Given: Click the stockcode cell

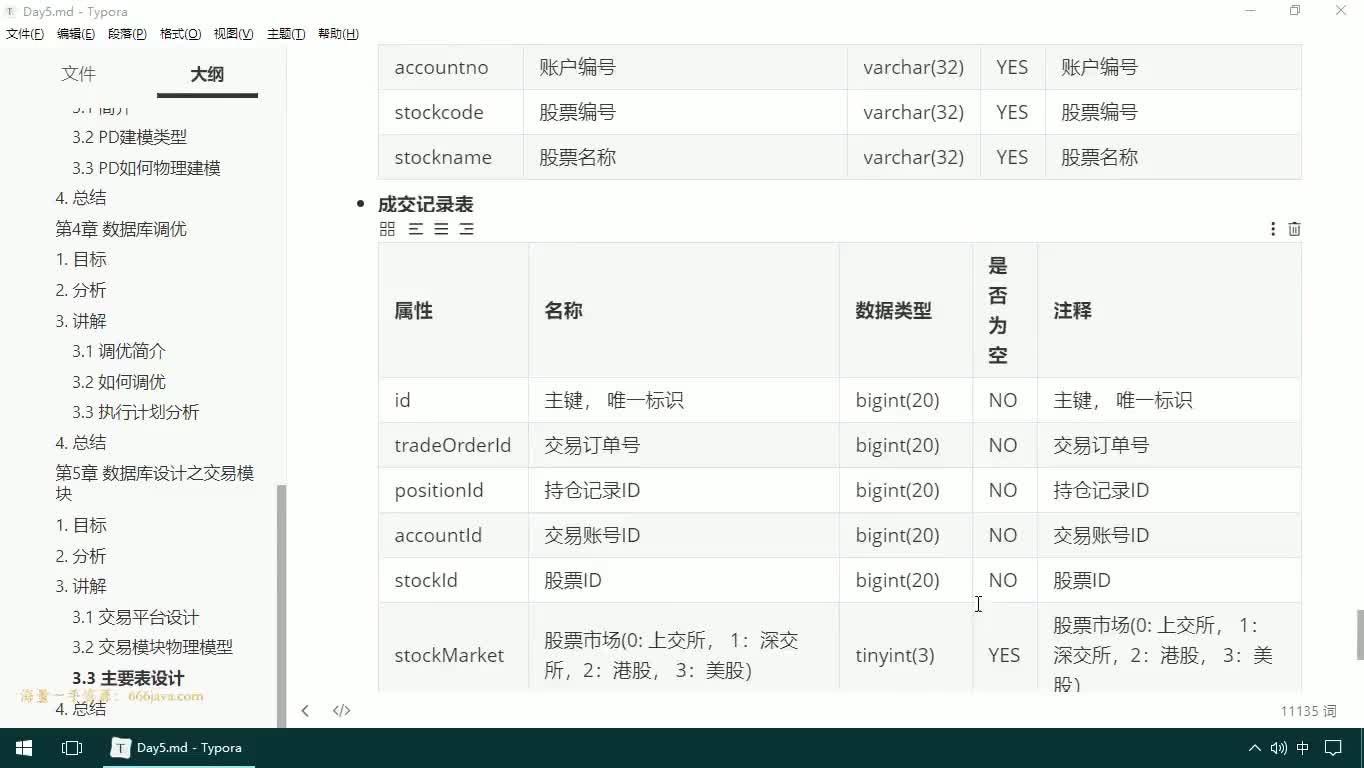Looking at the screenshot, I should 450,112.
